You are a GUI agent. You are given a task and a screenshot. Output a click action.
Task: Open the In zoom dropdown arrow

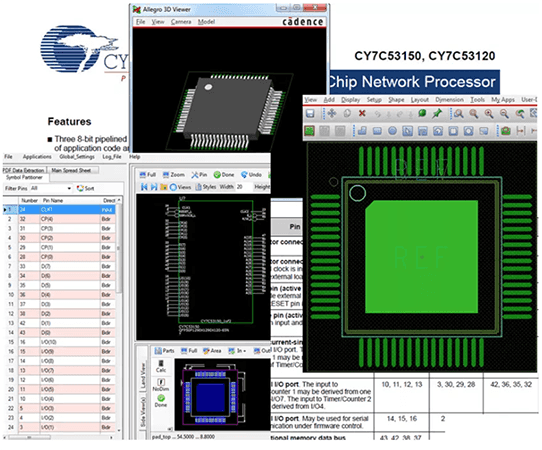[245, 351]
